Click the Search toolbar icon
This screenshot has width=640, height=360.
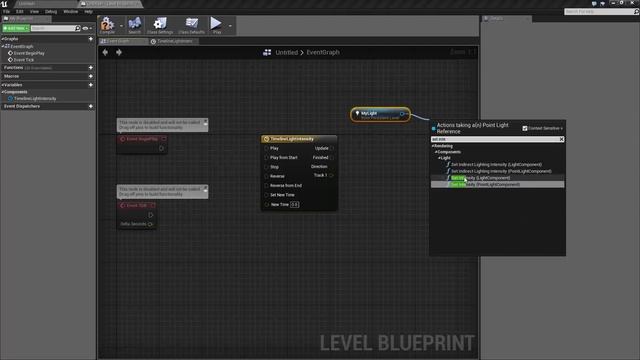134,25
